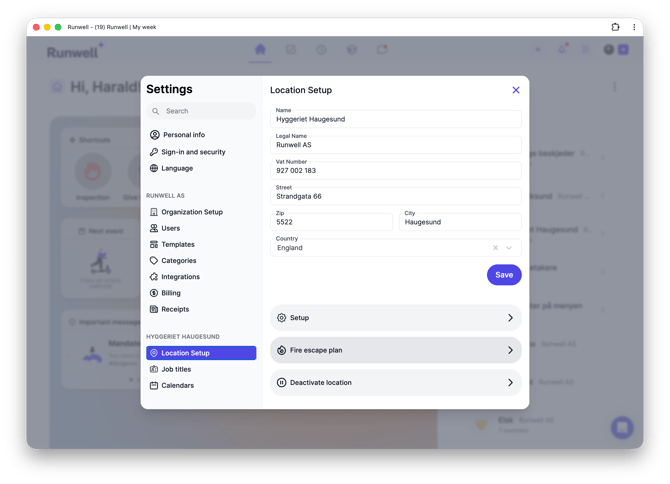Screen dimensions: 670x484
Task: Click the Billing dollar icon
Action: click(x=154, y=293)
